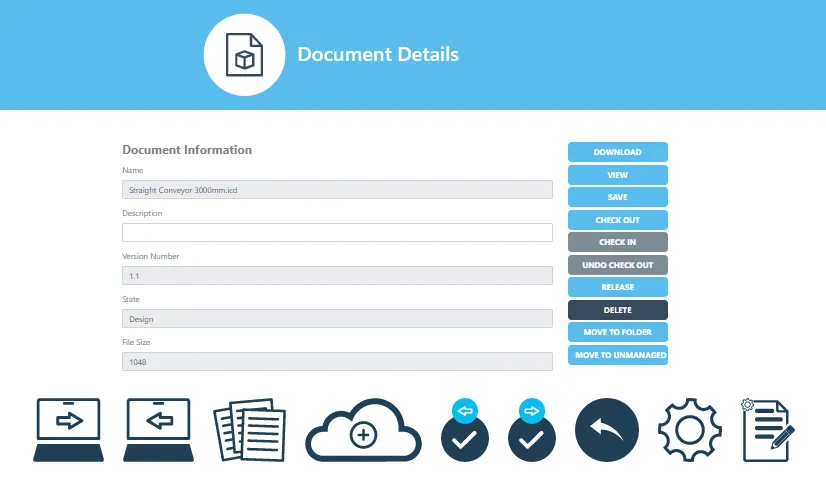Click the round undo arrow icon

click(x=607, y=430)
